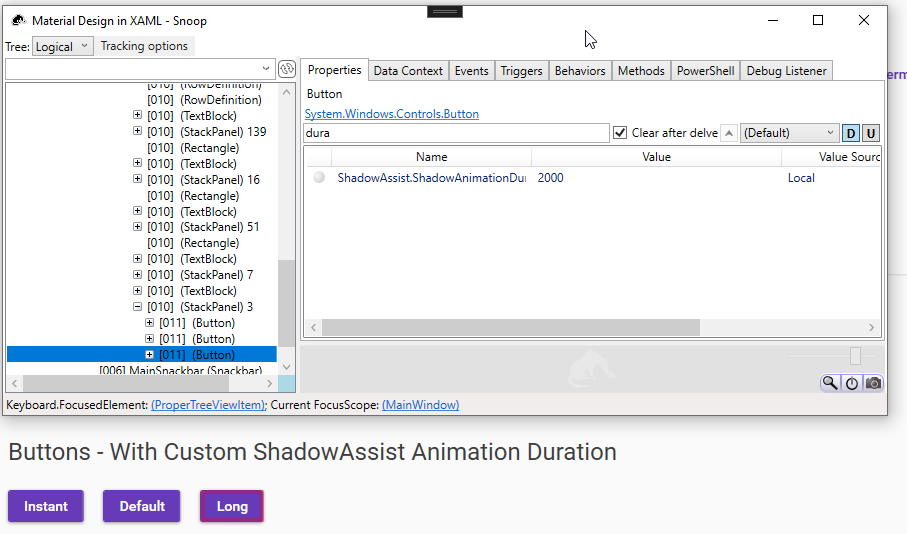Click the (ProperTreeViewItem) focused element link
Viewport: 907px width, 534px height.
208,405
